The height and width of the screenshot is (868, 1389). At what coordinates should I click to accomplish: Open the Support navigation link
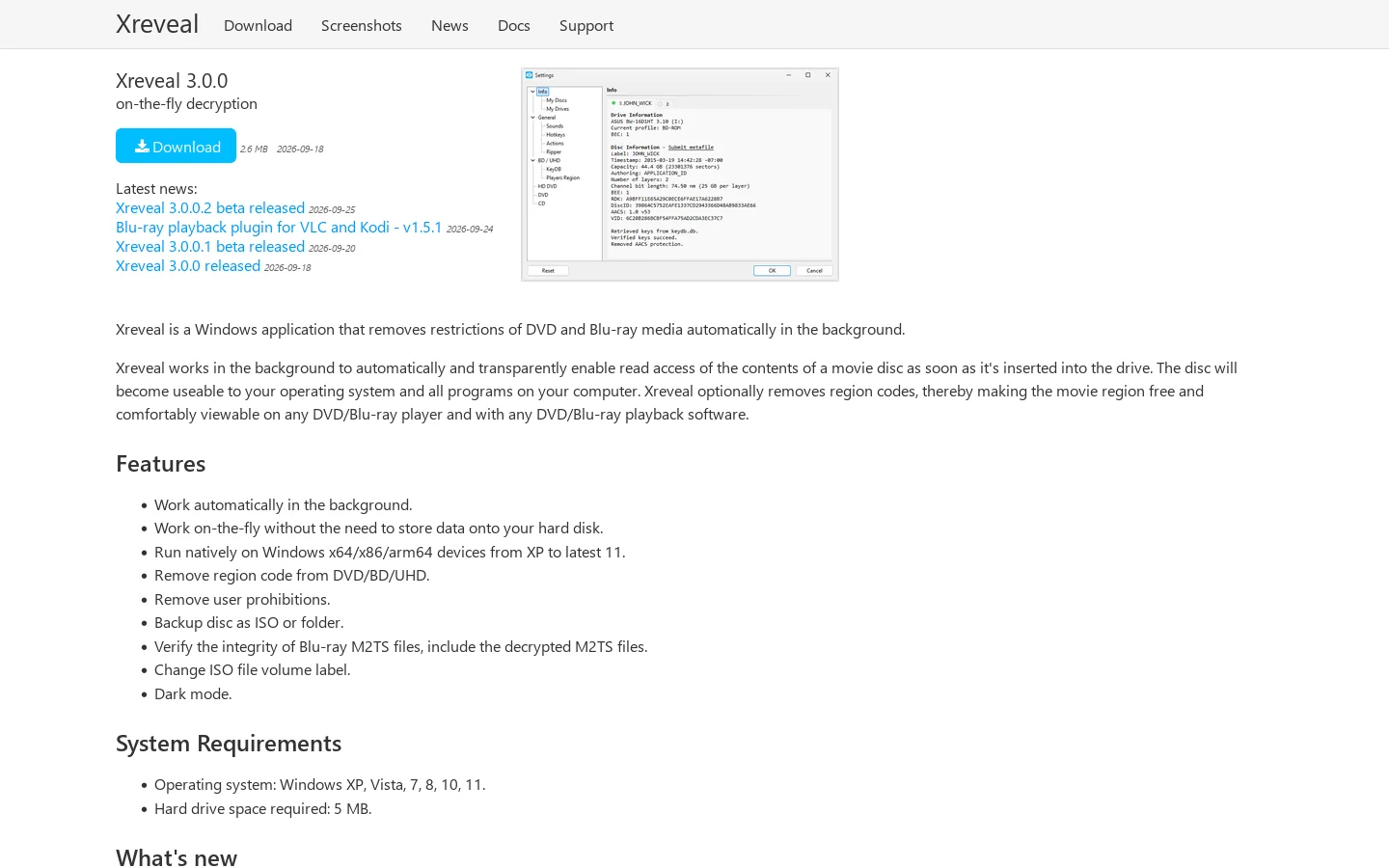point(586,25)
